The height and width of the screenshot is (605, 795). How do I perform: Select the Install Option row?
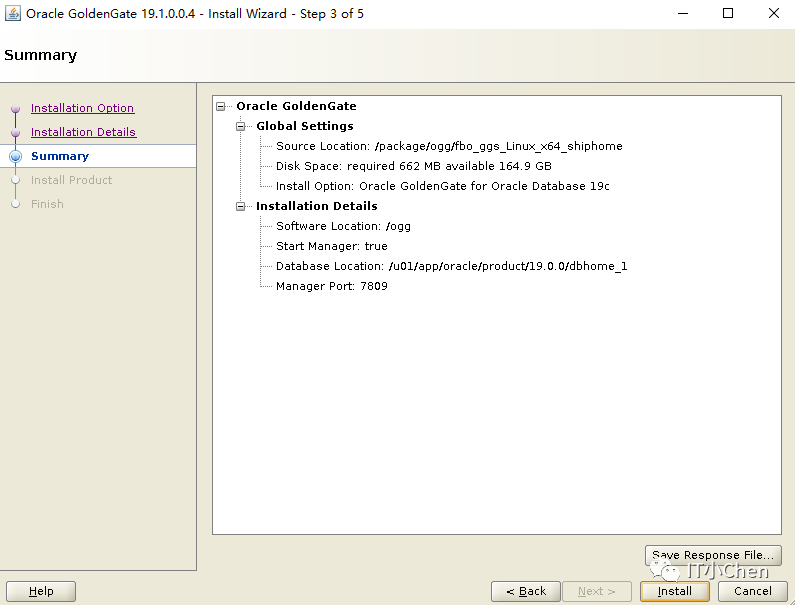(443, 186)
